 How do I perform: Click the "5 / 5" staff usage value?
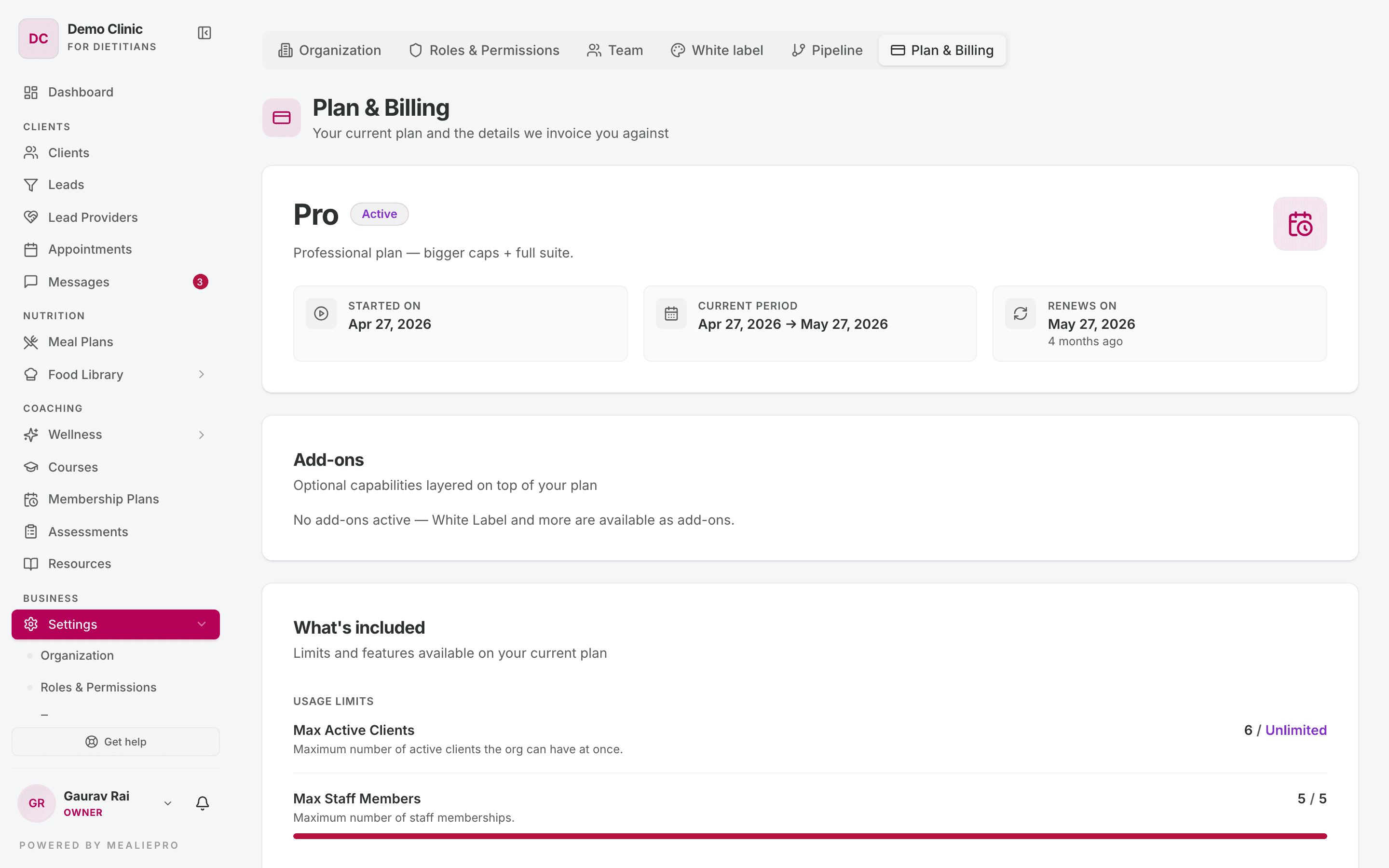[x=1312, y=799]
